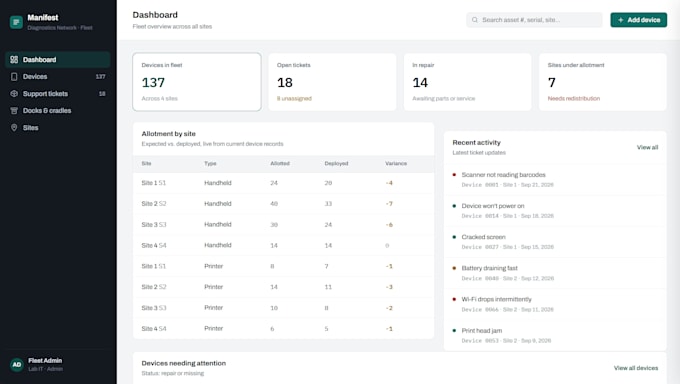
Task: Click the Needs redistribution text
Action: point(574,98)
